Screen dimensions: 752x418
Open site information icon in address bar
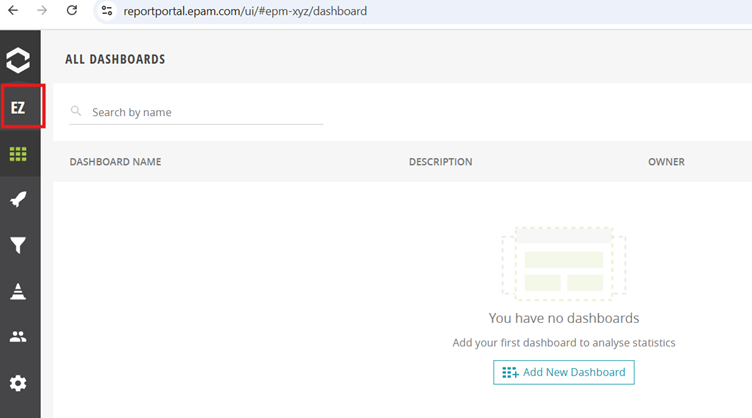(x=107, y=11)
